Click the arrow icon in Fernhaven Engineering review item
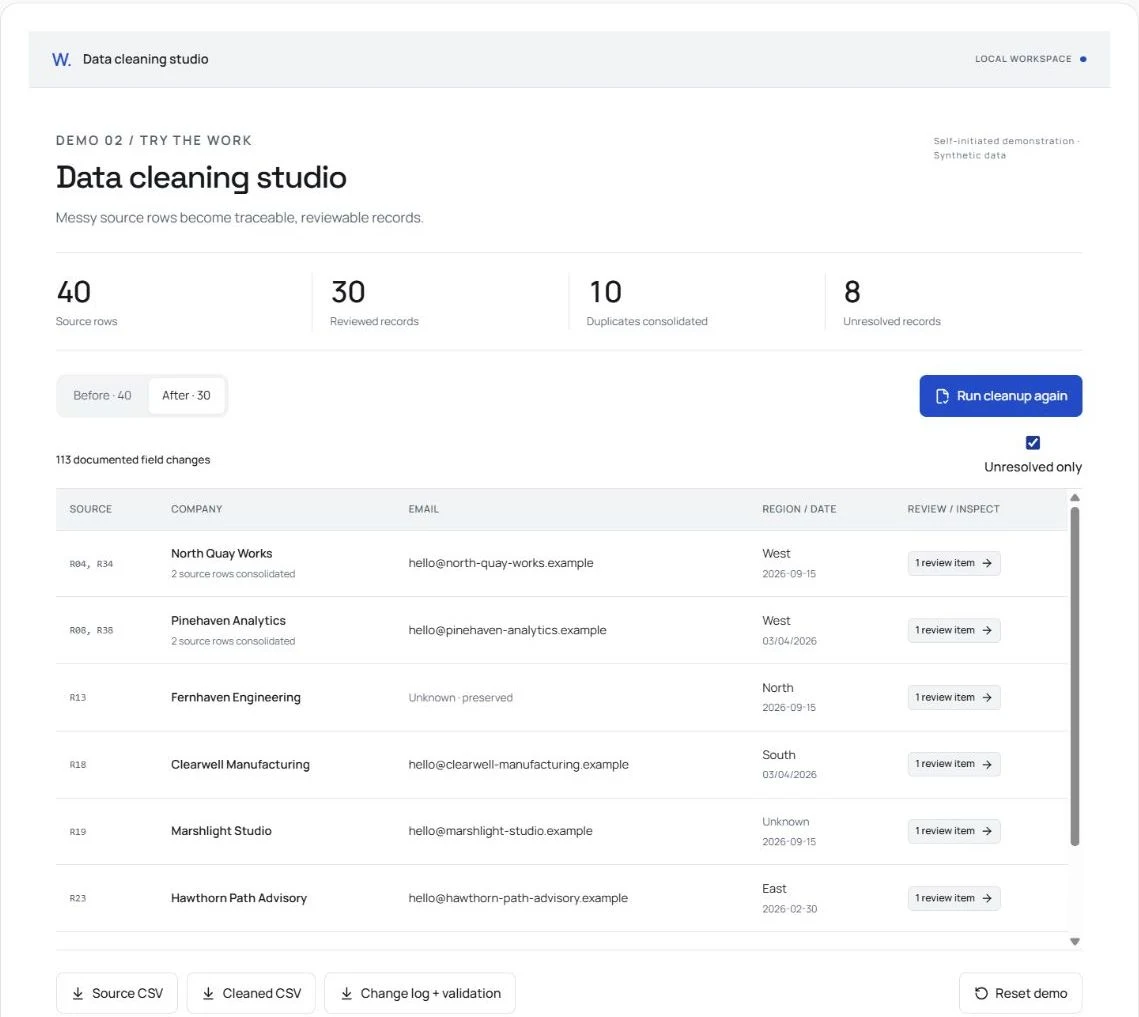Image resolution: width=1139 pixels, height=1017 pixels. (x=986, y=697)
